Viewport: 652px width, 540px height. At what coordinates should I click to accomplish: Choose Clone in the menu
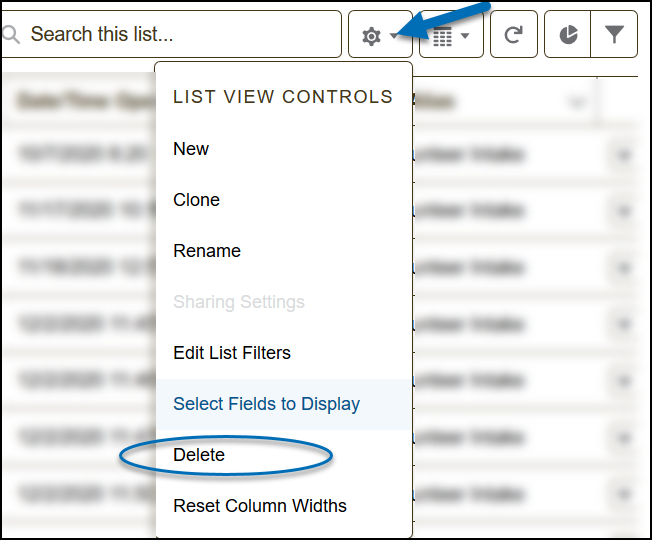196,200
